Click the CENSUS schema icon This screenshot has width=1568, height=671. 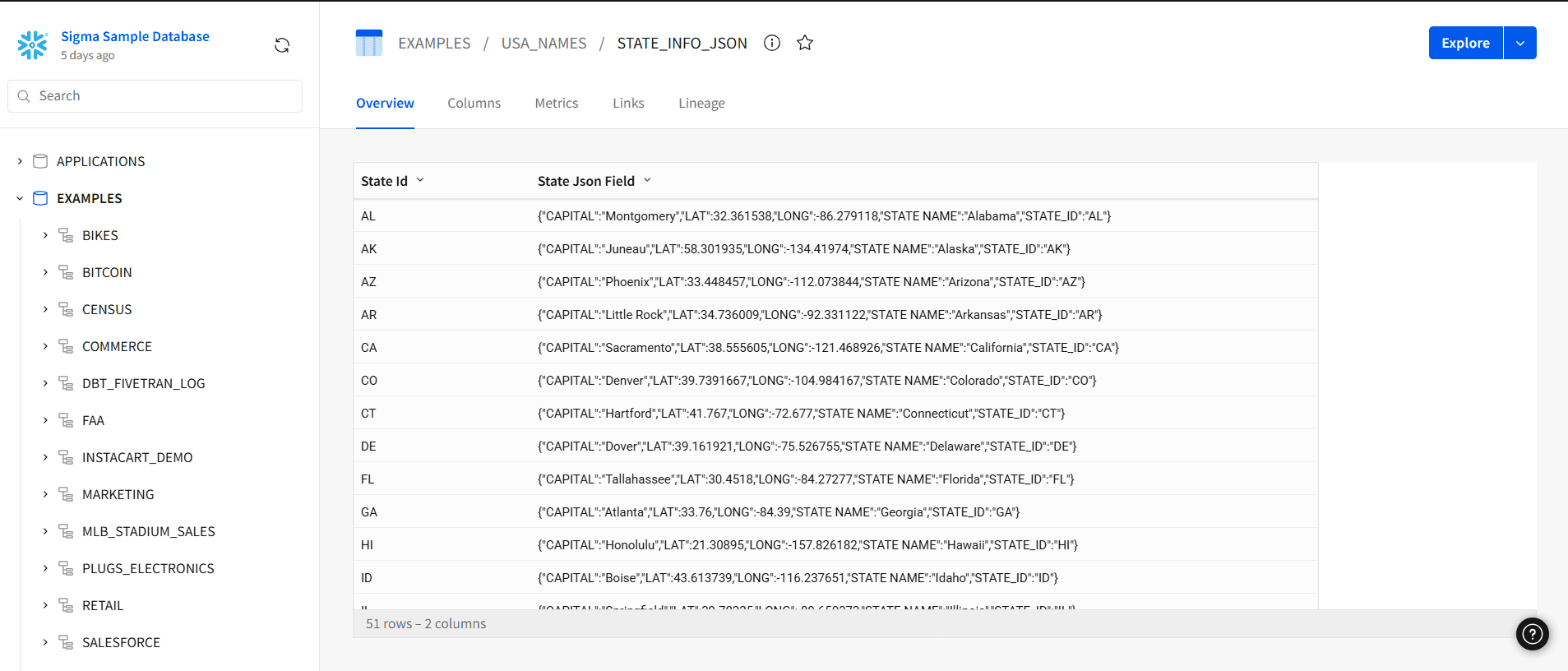tap(66, 309)
